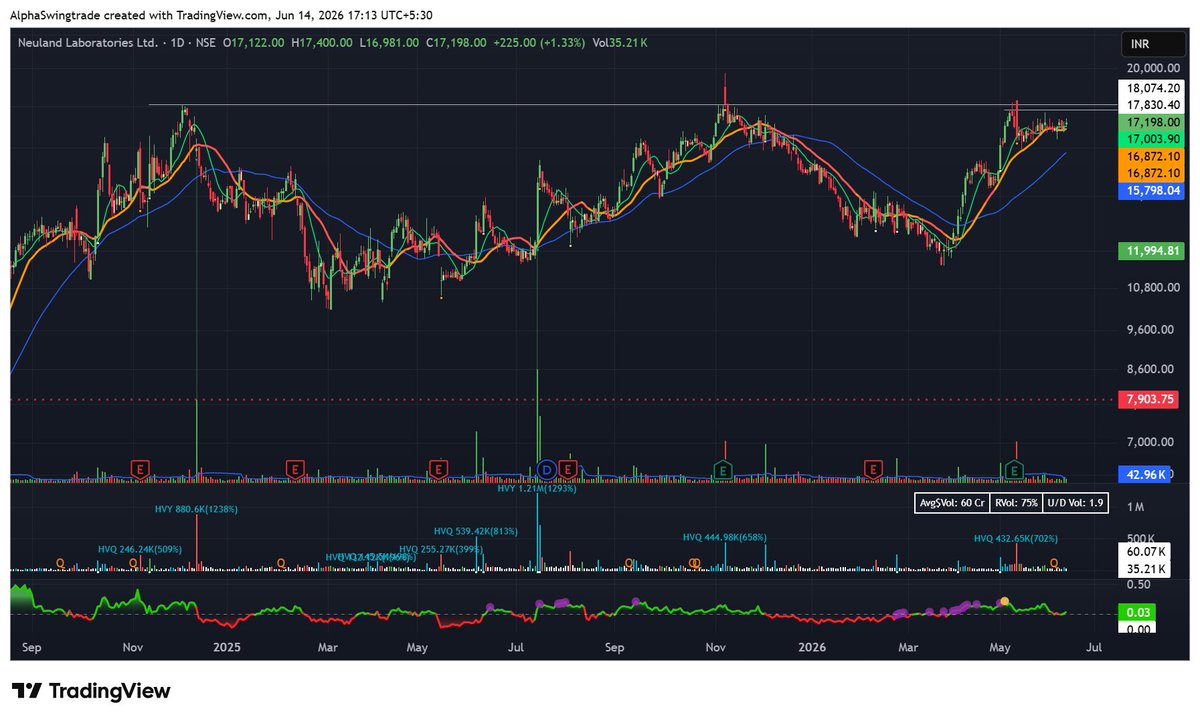Click the +225.00 (+1.33%) change value
The width and height of the screenshot is (1200, 721).
point(540,43)
